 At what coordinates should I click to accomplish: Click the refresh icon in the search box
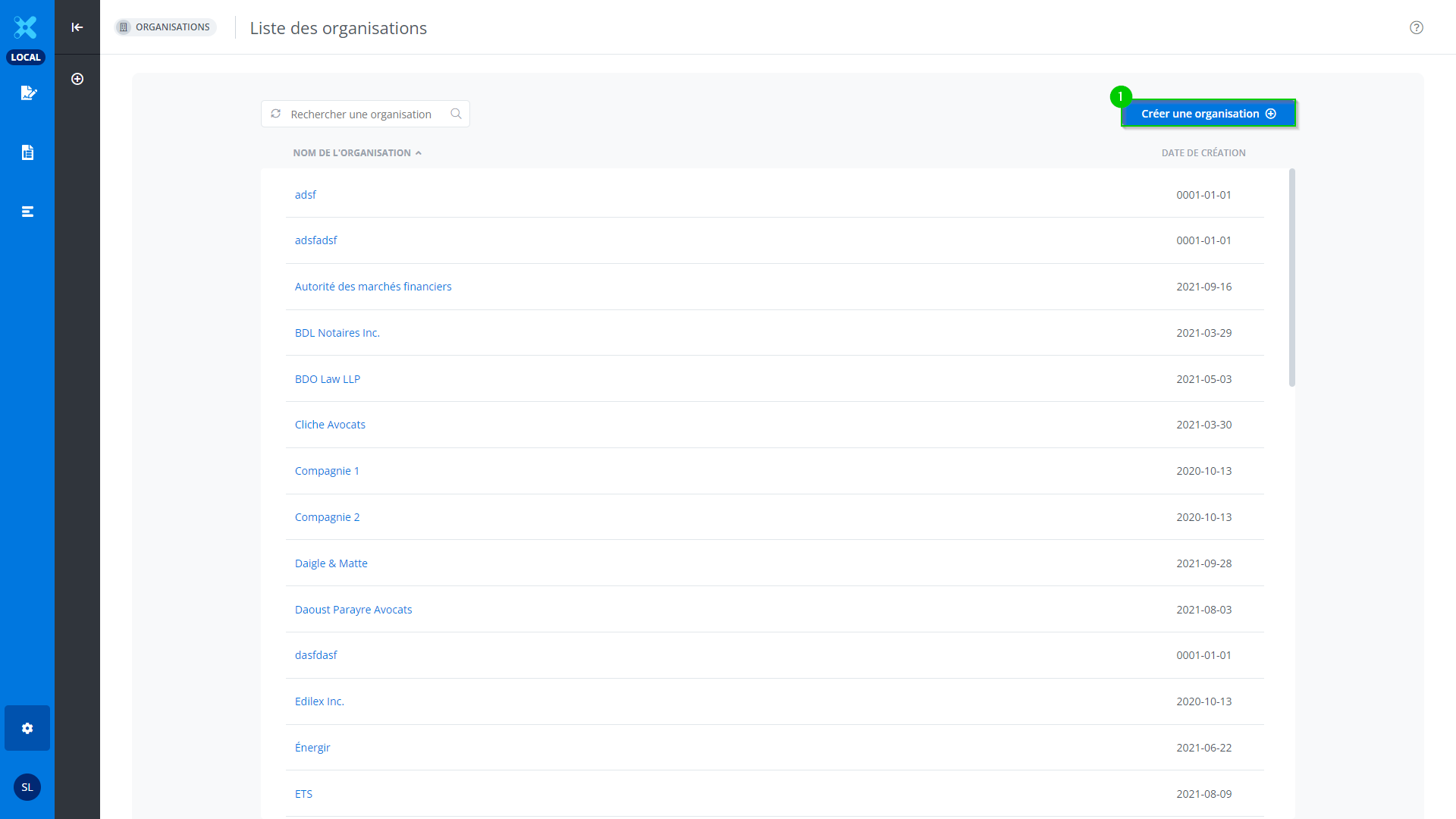(x=276, y=114)
